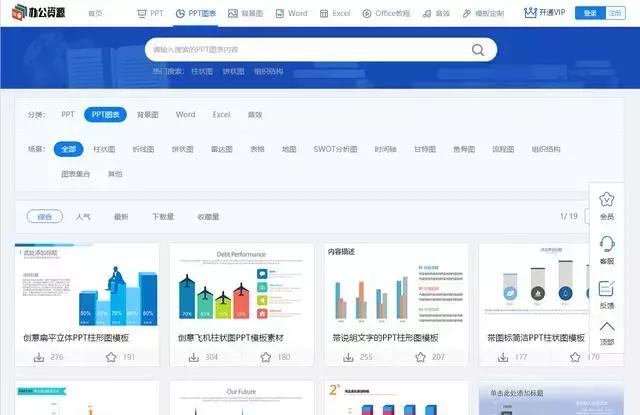This screenshot has height=415, width=640.
Task: Click star icon on 创意扁平立体PPT柱形图模板 card
Action: (x=111, y=357)
